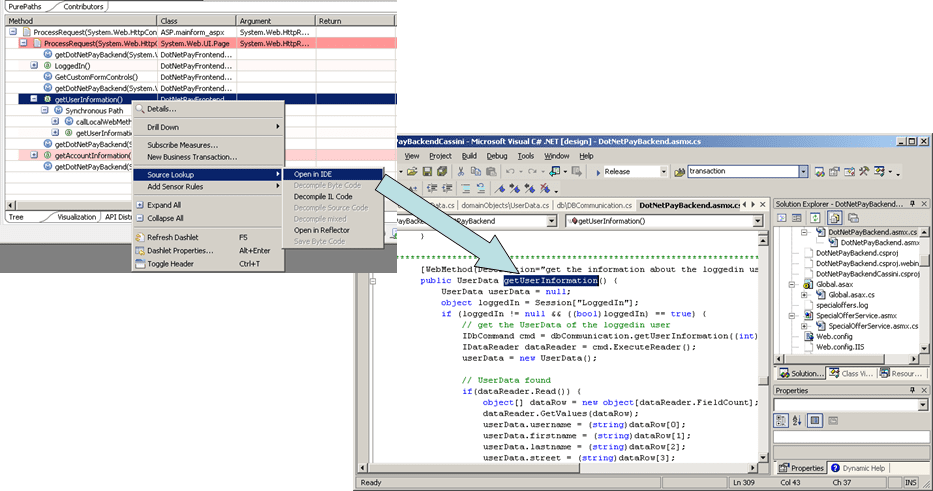Collapse the getUserInformation() tree node
933x491 pixels.
[x=34, y=99]
